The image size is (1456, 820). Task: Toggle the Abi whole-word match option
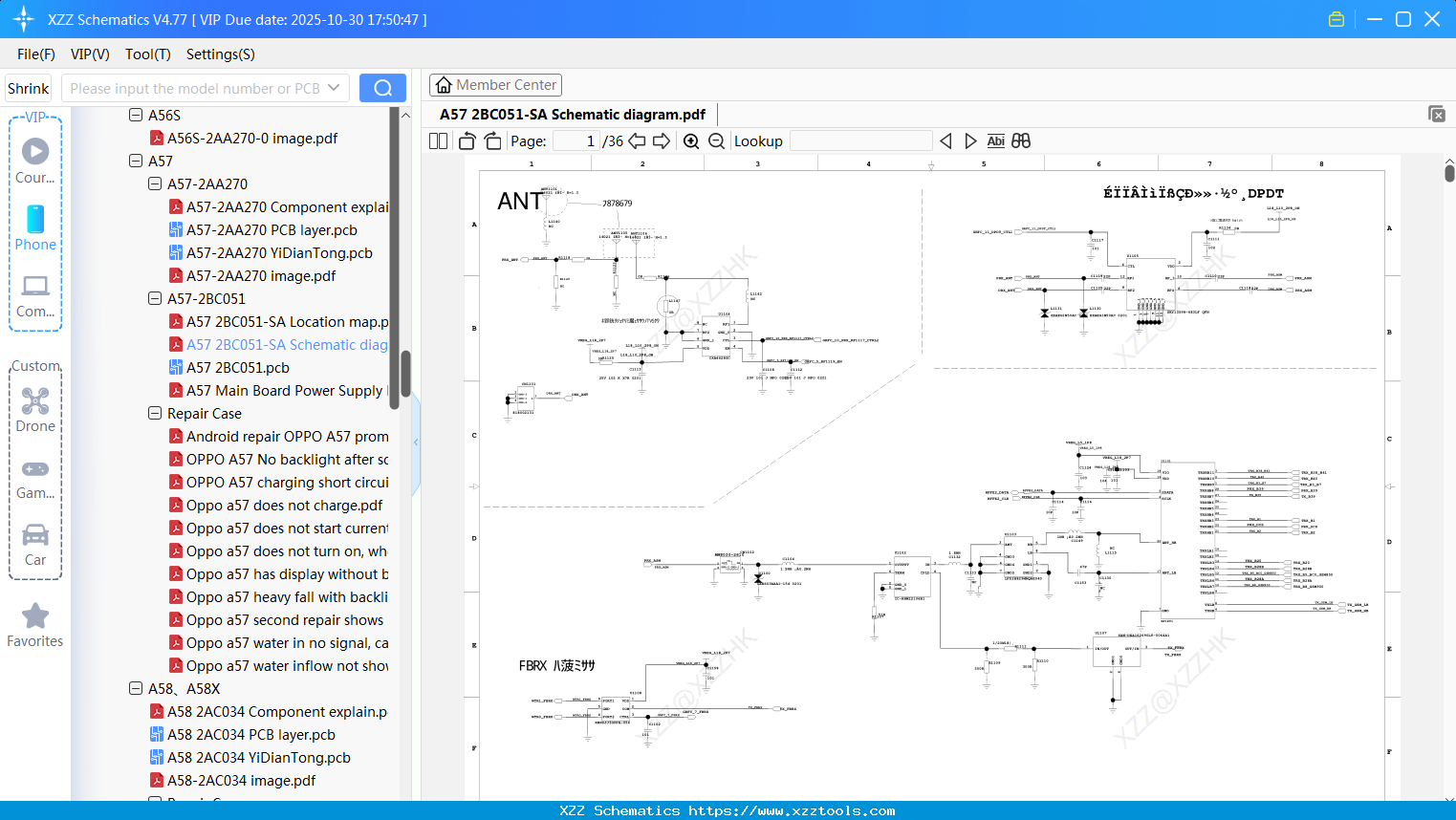pyautogui.click(x=995, y=141)
